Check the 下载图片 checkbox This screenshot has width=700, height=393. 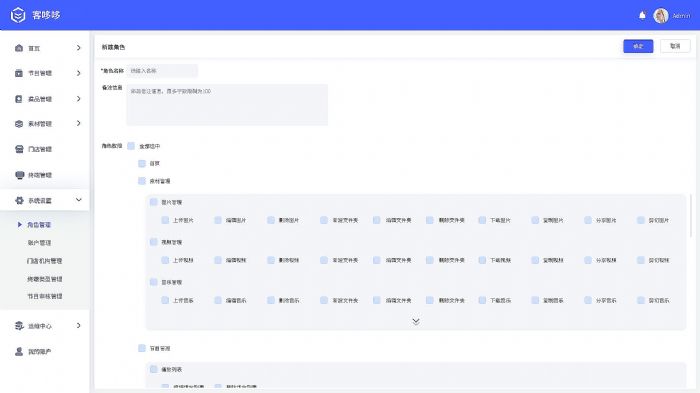(x=482, y=220)
